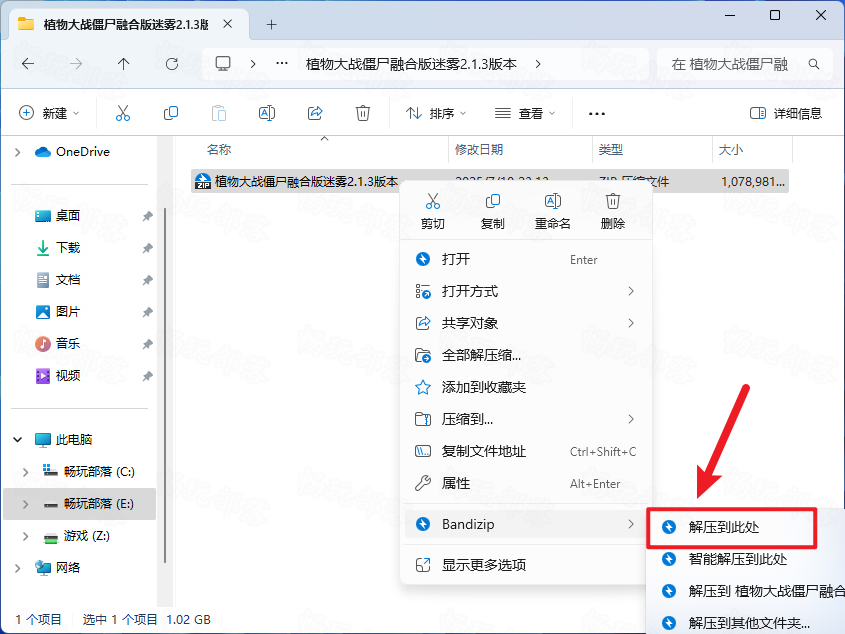The height and width of the screenshot is (634, 845).
Task: Go back with the back arrow
Action: 28,64
